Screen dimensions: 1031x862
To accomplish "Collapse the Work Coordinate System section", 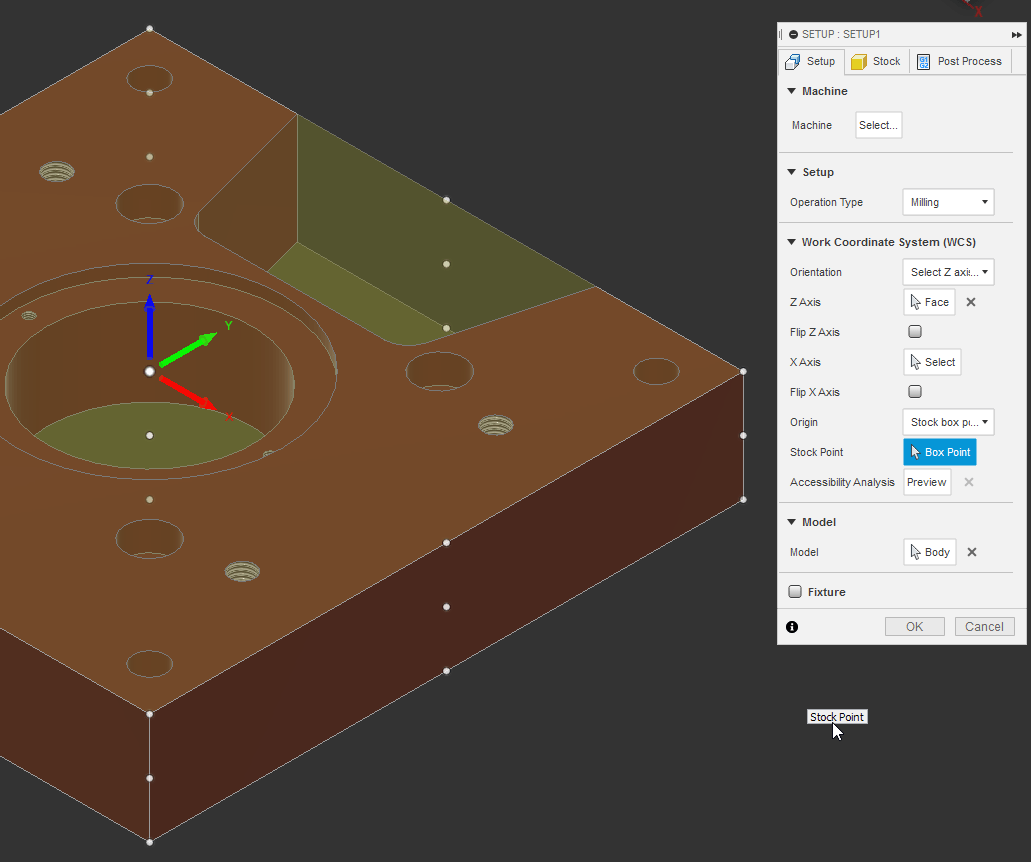I will tap(791, 241).
